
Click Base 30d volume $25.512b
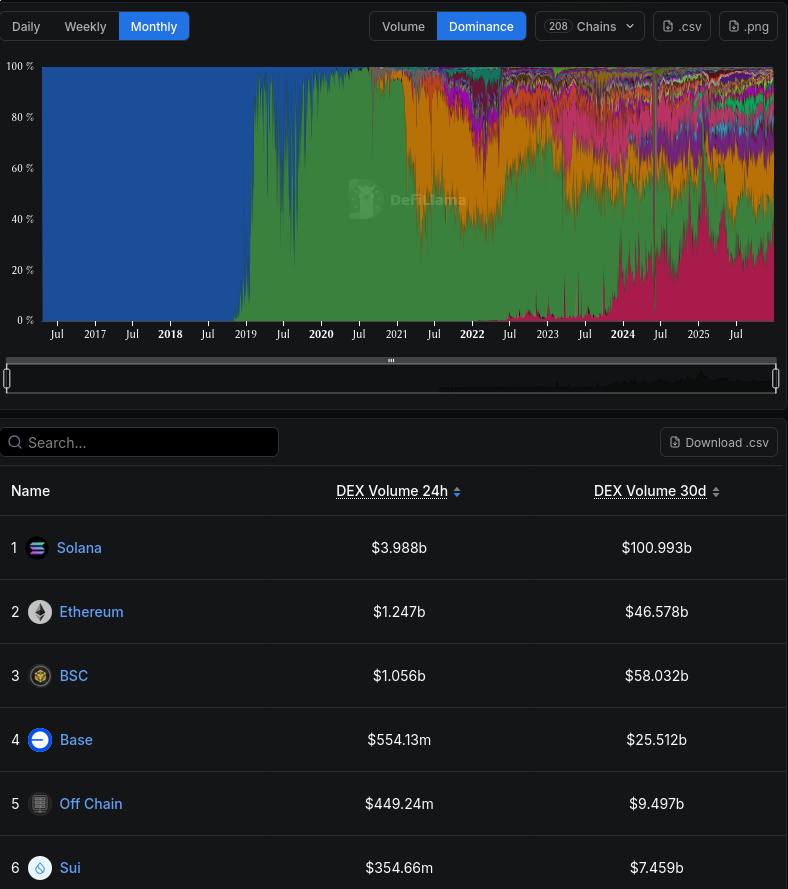[656, 740]
